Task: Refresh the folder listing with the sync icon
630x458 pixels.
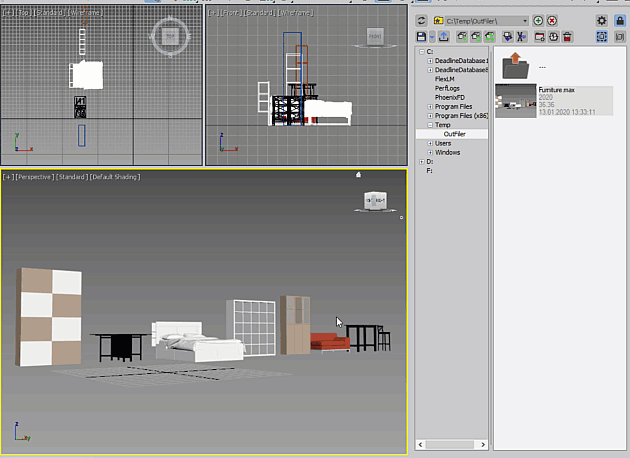Action: [421, 20]
